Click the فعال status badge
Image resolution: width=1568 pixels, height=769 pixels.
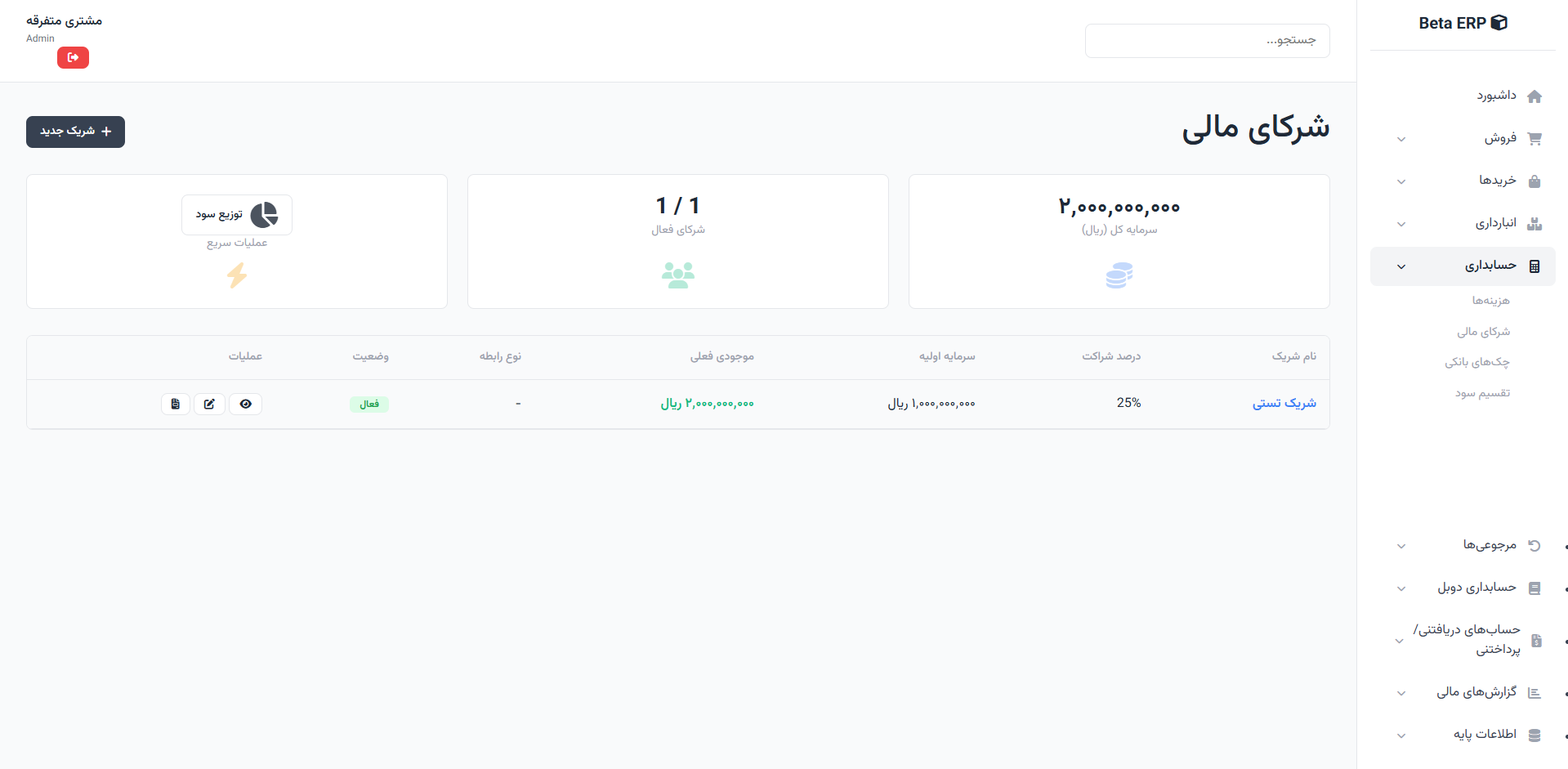(369, 404)
